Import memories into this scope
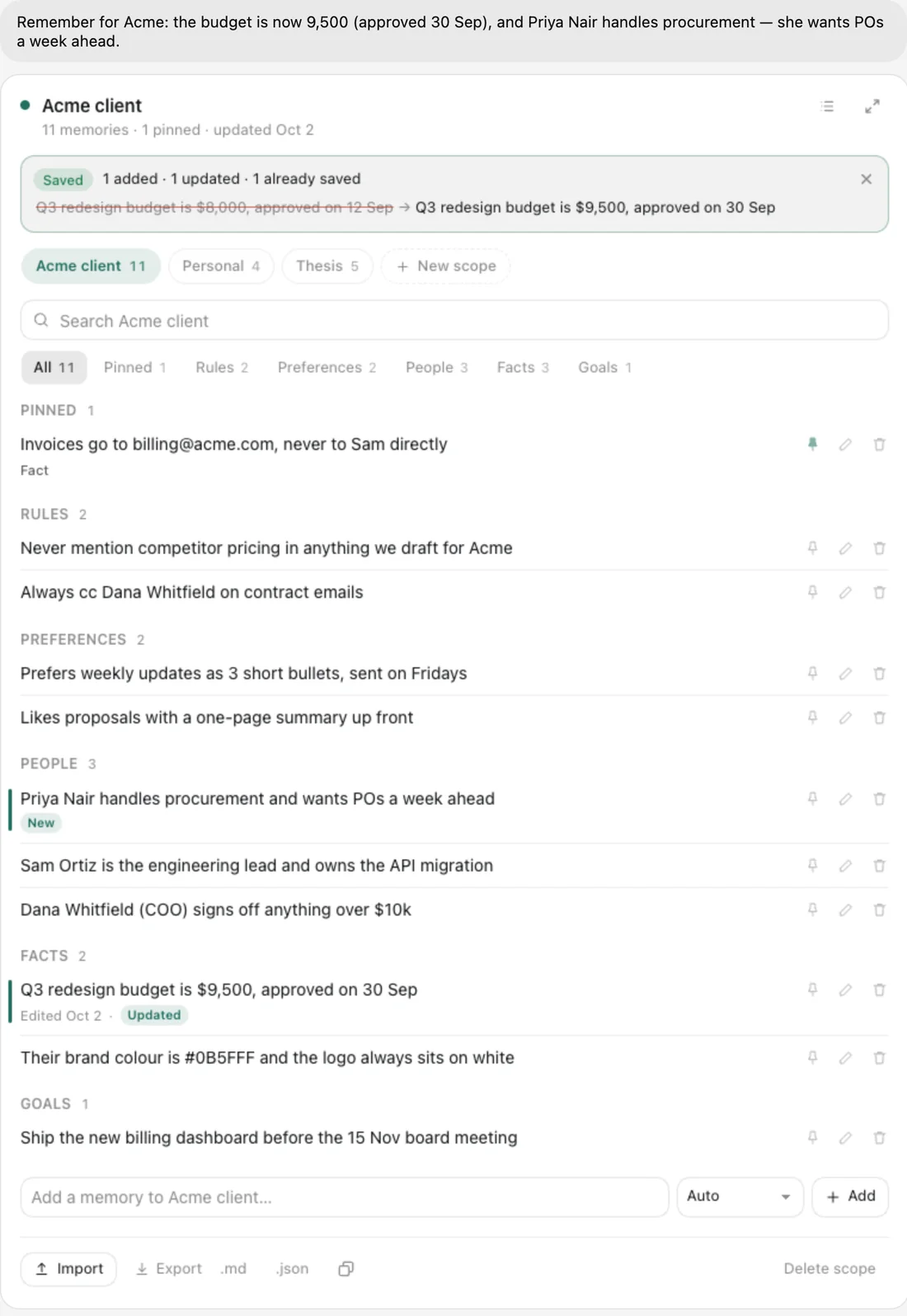The height and width of the screenshot is (1316, 907). pyautogui.click(x=68, y=1269)
